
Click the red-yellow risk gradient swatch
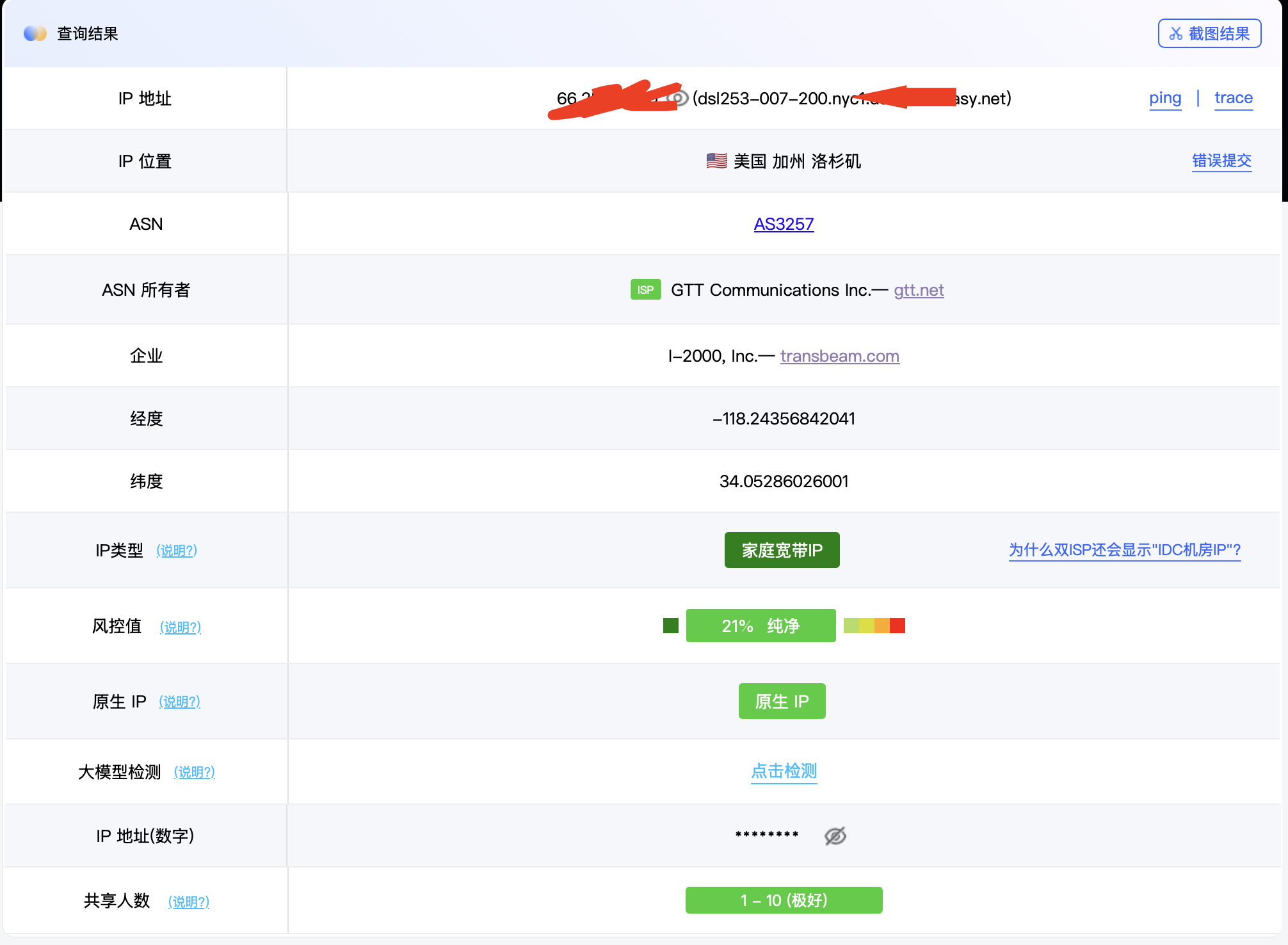874,626
